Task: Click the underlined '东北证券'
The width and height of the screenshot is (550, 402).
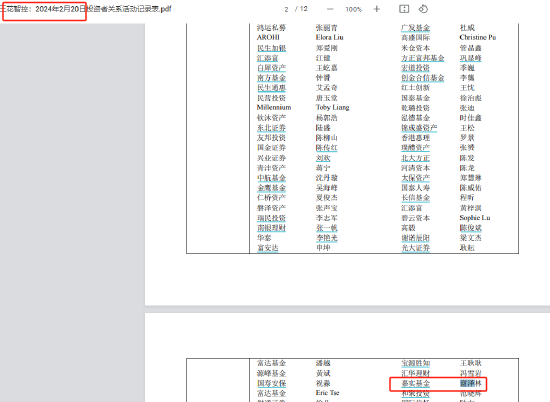Action: 271,128
